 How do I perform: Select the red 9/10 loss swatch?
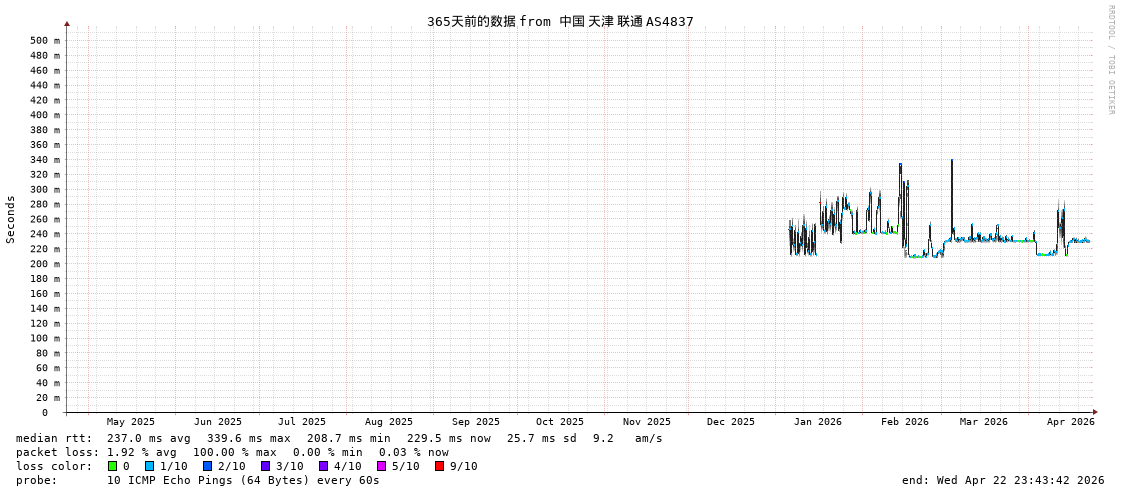[x=439, y=466]
